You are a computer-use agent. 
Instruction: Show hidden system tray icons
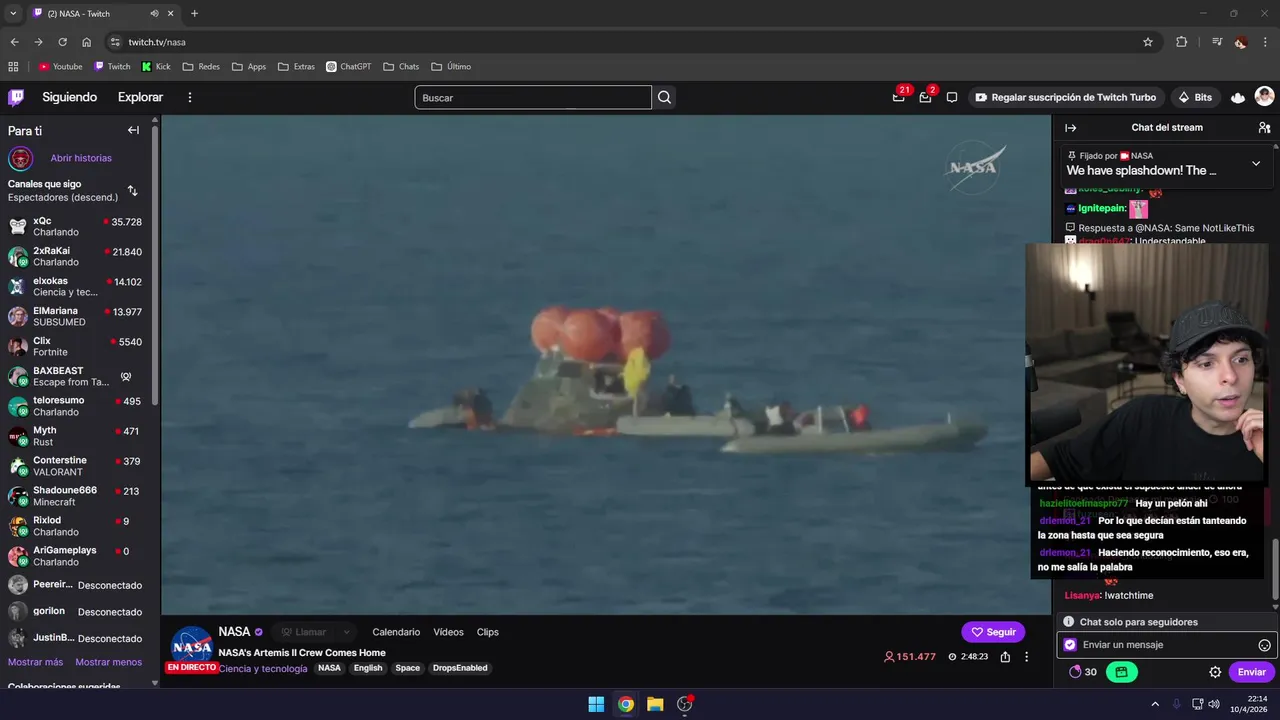[1155, 704]
